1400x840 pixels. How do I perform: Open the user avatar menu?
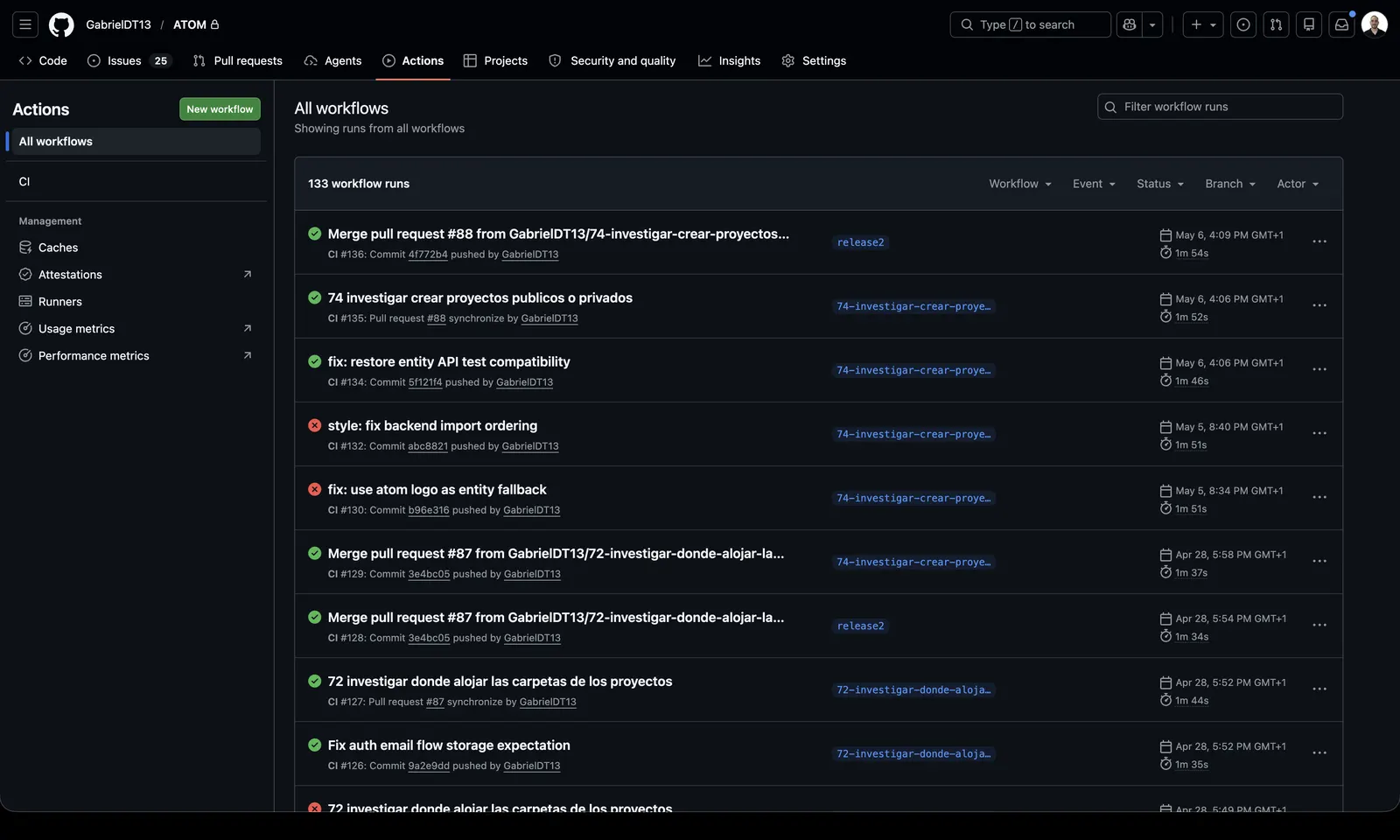click(1375, 24)
